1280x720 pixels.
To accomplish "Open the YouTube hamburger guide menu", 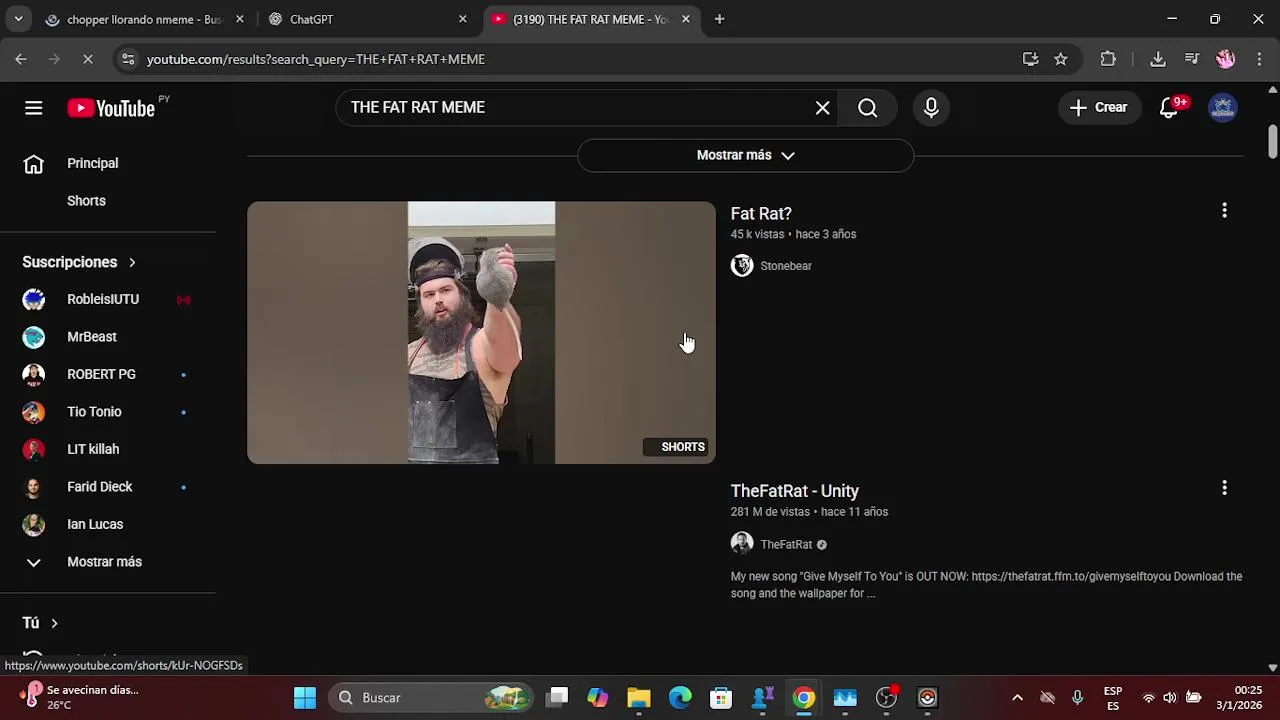I will click(x=34, y=108).
